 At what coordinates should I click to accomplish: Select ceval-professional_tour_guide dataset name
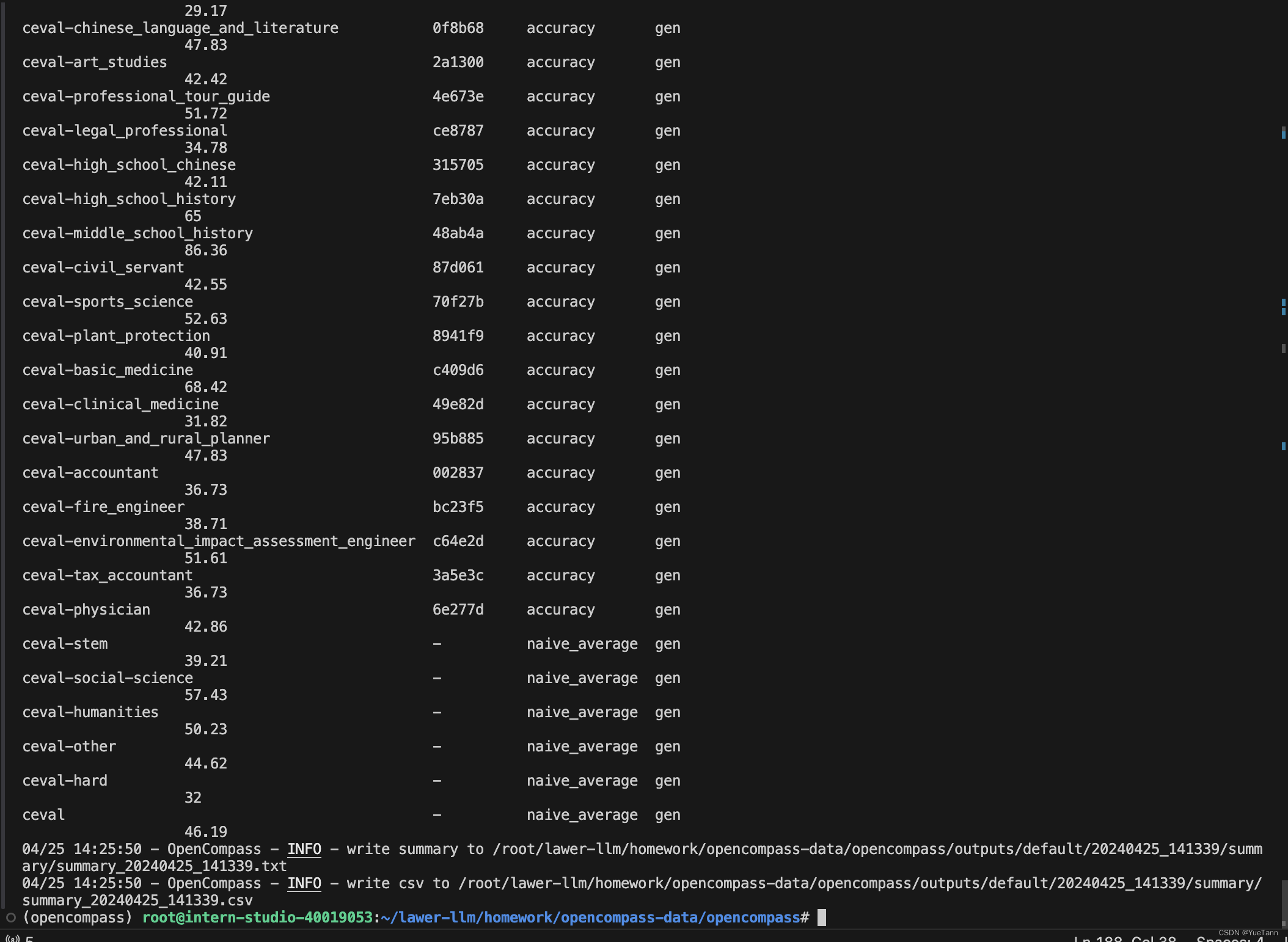point(146,97)
